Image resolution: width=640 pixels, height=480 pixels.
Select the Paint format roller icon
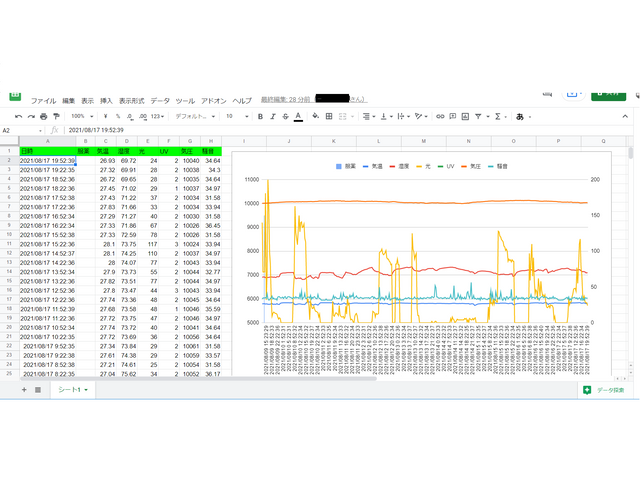click(56, 116)
